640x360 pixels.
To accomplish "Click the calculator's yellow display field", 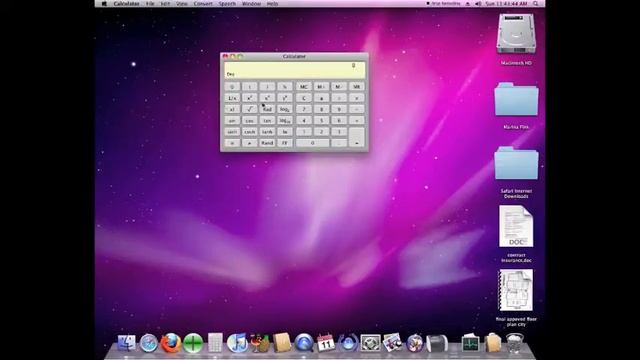I will click(x=294, y=70).
